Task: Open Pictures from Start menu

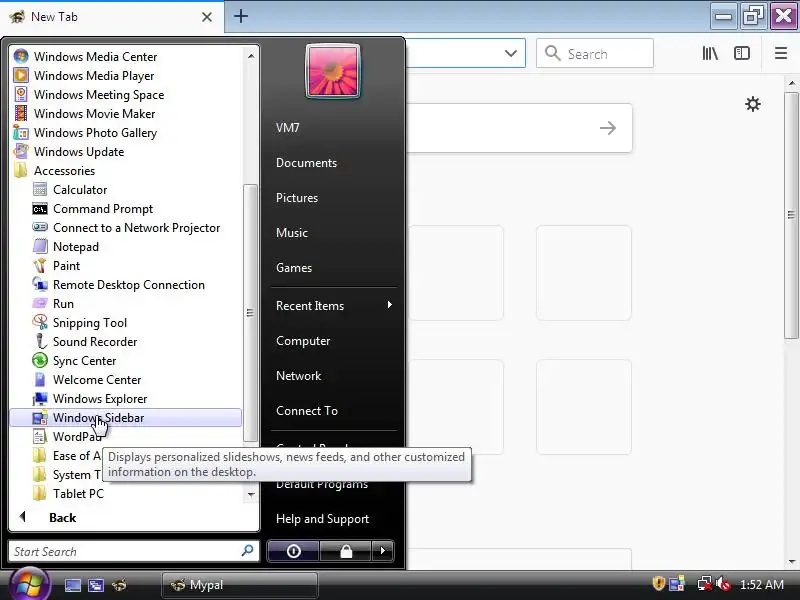Action: coord(297,198)
